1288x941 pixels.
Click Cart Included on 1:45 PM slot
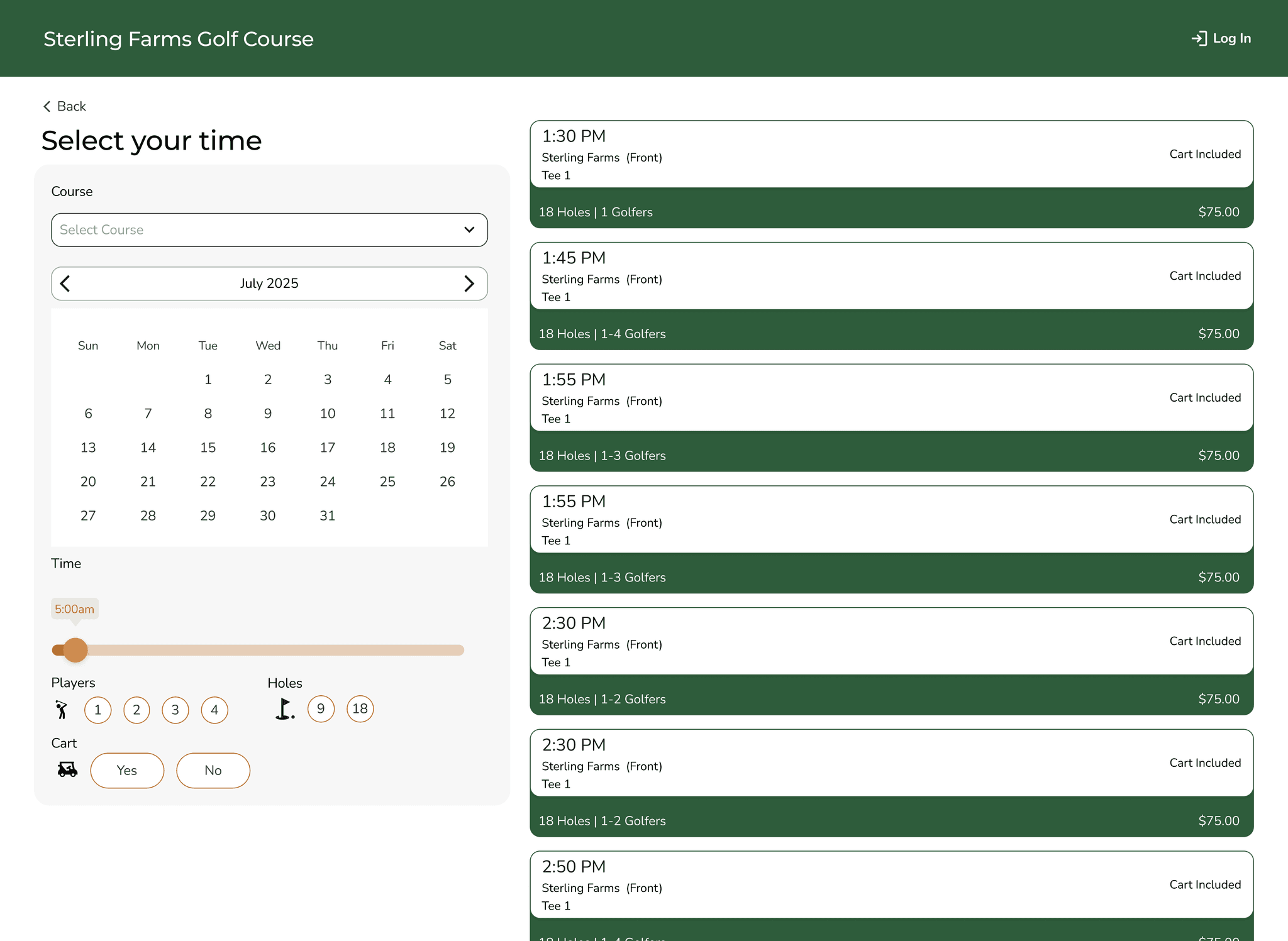[1205, 276]
